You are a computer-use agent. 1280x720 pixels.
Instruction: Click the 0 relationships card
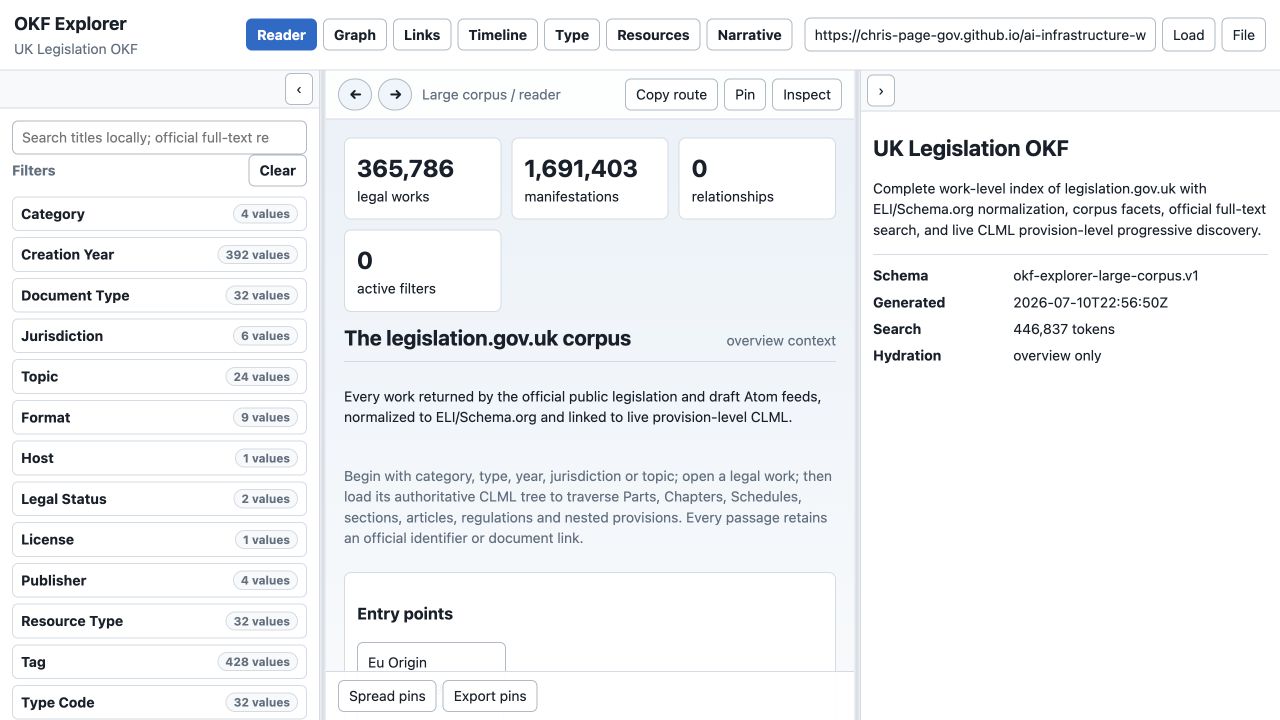[x=757, y=179]
